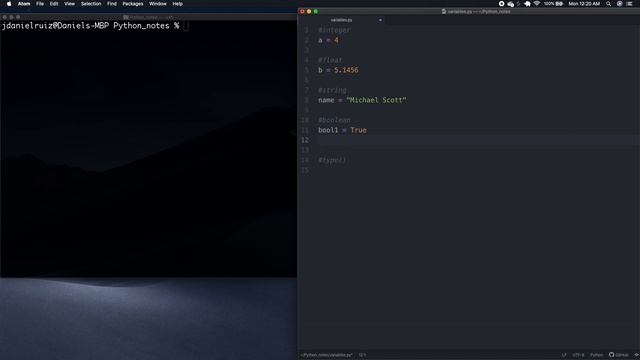Image resolution: width=640 pixels, height=360 pixels.
Task: Open the Selection menu
Action: [x=91, y=4]
